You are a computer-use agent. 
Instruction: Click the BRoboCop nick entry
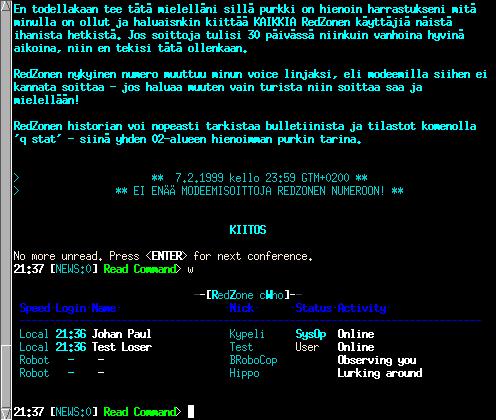tap(253, 360)
